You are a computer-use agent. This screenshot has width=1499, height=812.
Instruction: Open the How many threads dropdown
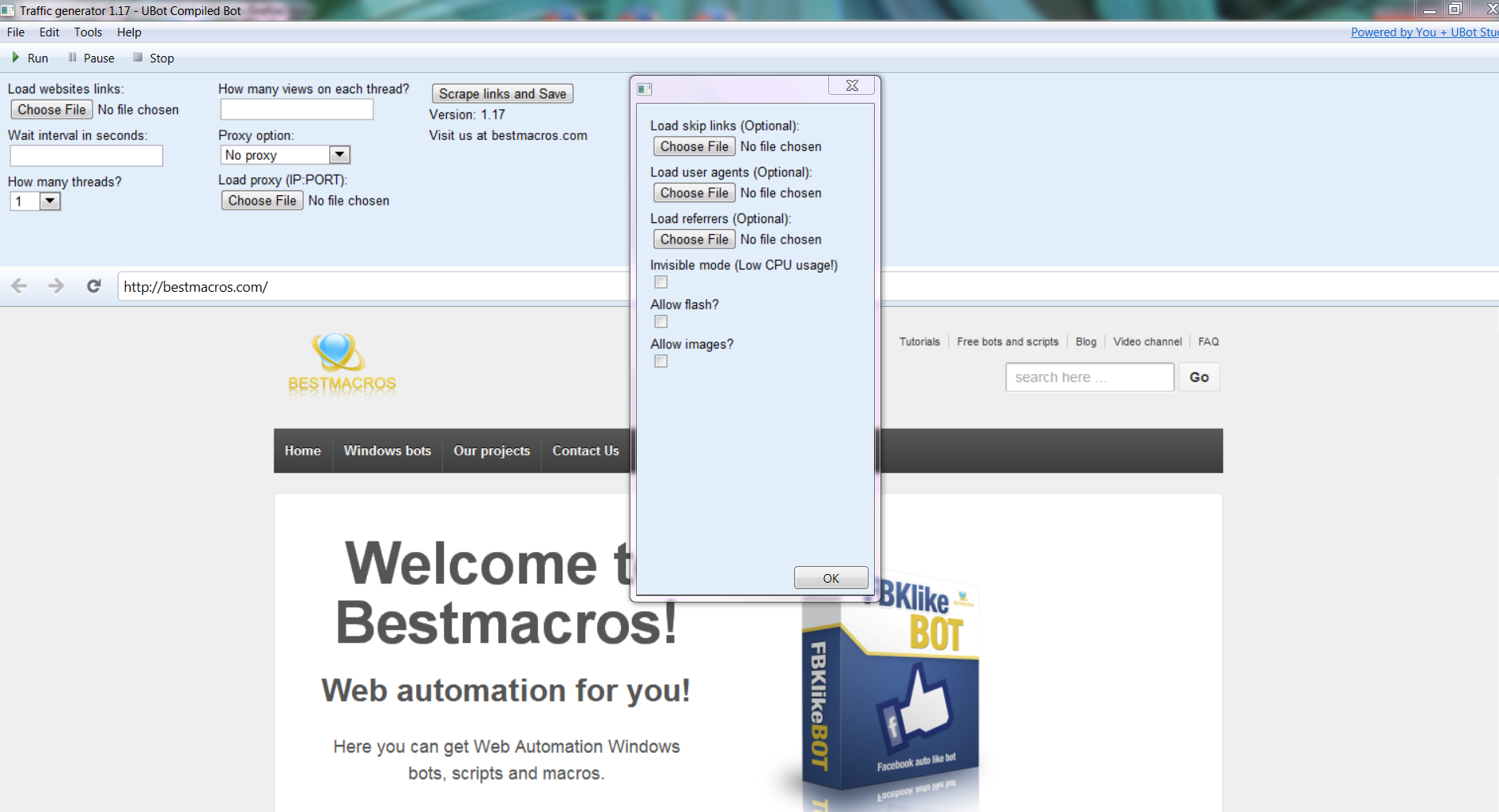[x=50, y=201]
